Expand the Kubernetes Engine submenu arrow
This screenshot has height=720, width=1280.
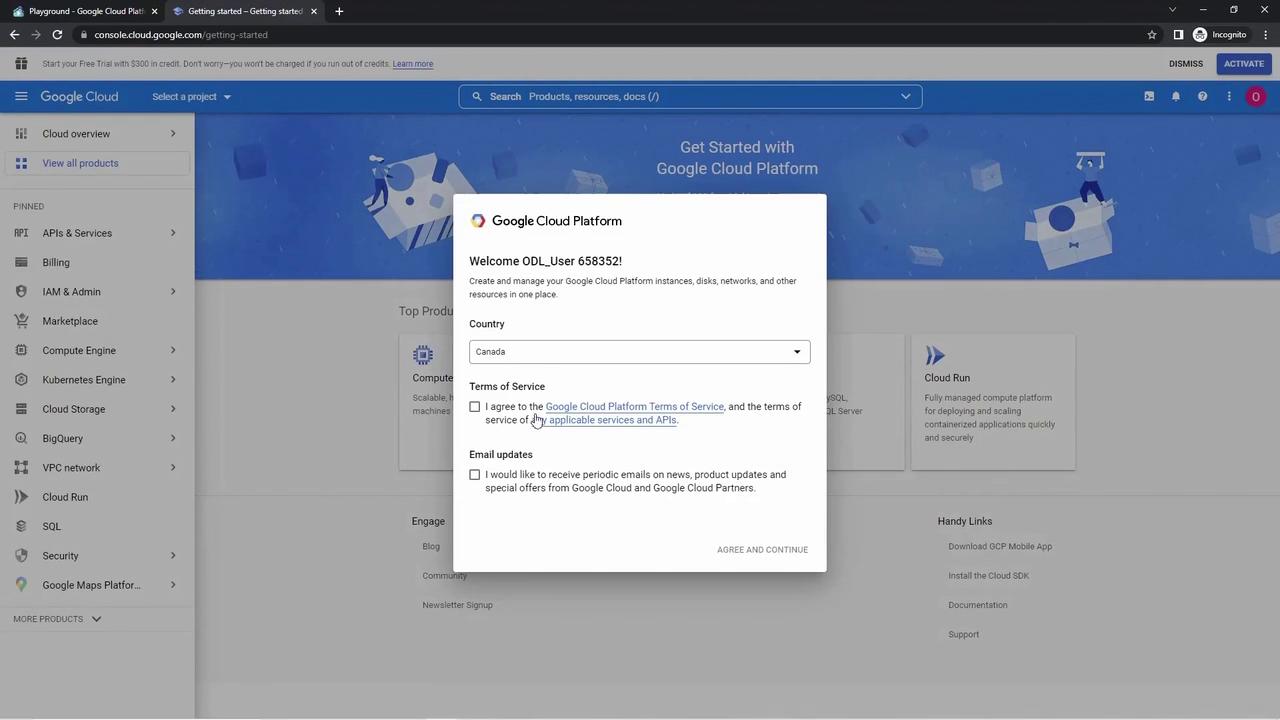[173, 379]
